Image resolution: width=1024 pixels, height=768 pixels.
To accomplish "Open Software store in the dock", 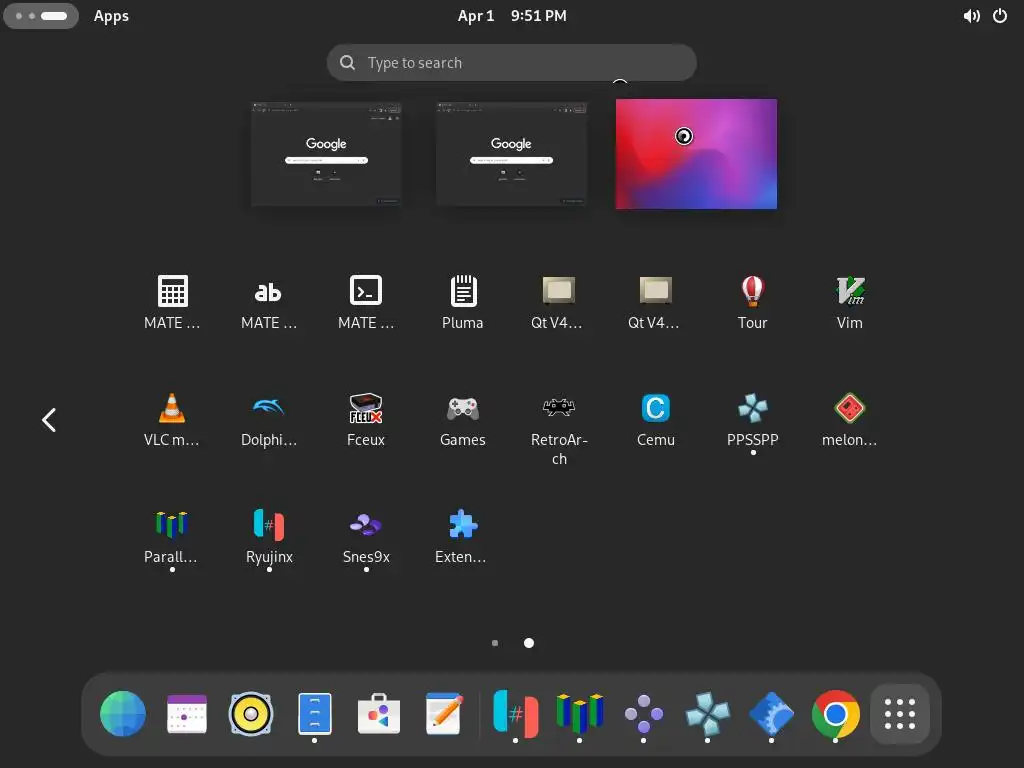I will click(379, 713).
